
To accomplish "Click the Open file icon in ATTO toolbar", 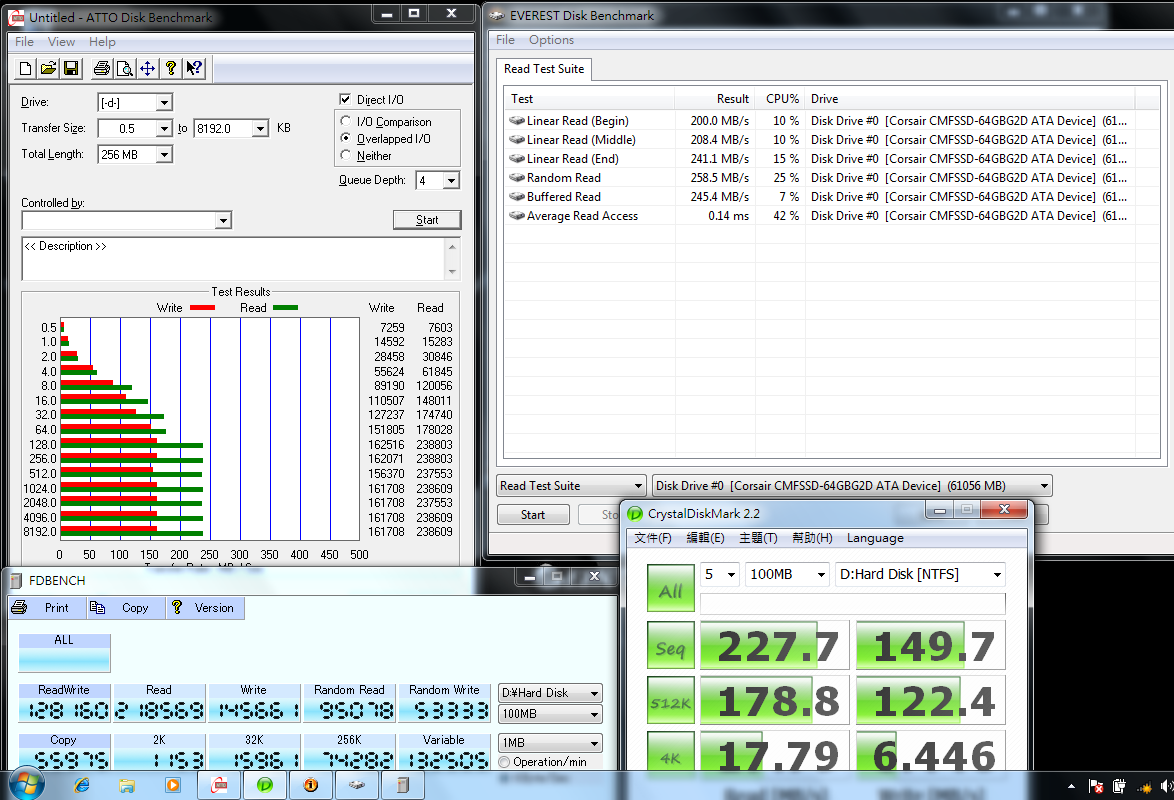I will pyautogui.click(x=48, y=69).
